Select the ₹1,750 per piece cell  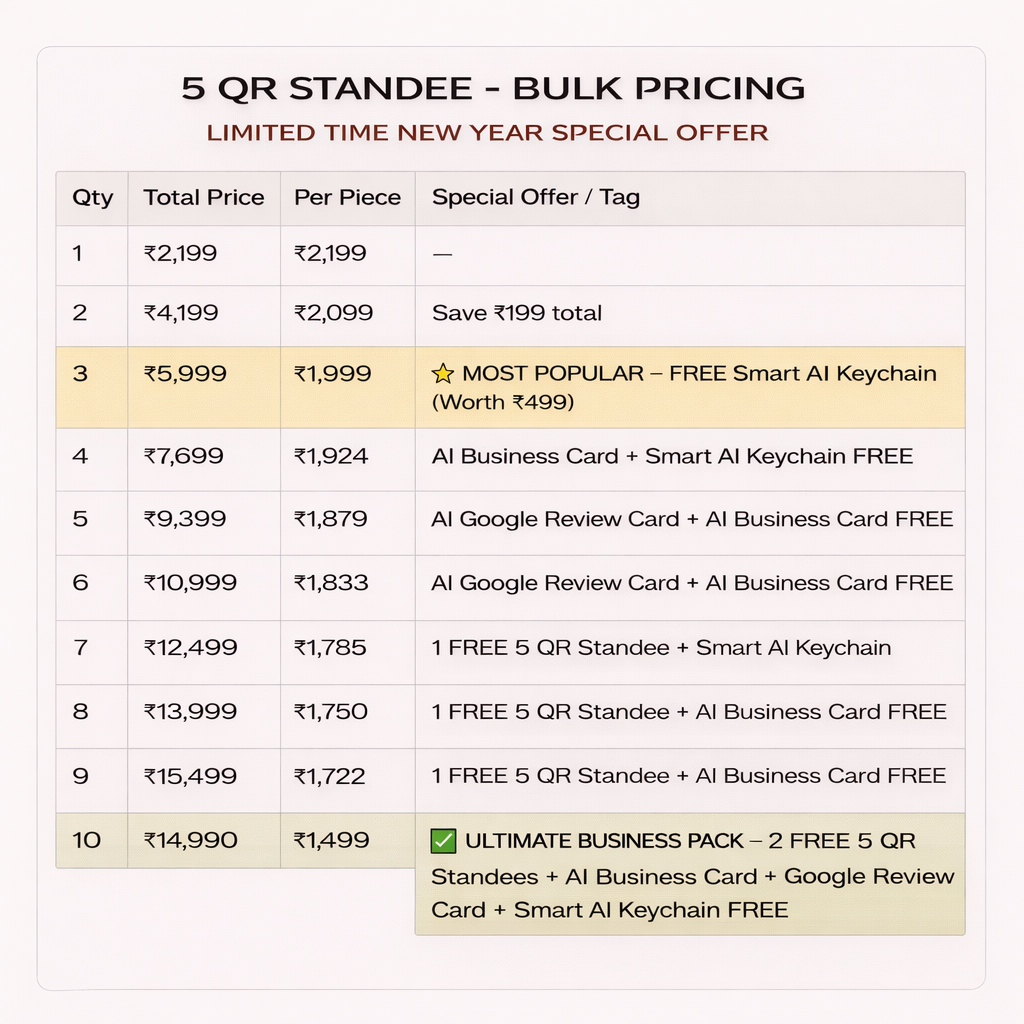pyautogui.click(x=331, y=711)
